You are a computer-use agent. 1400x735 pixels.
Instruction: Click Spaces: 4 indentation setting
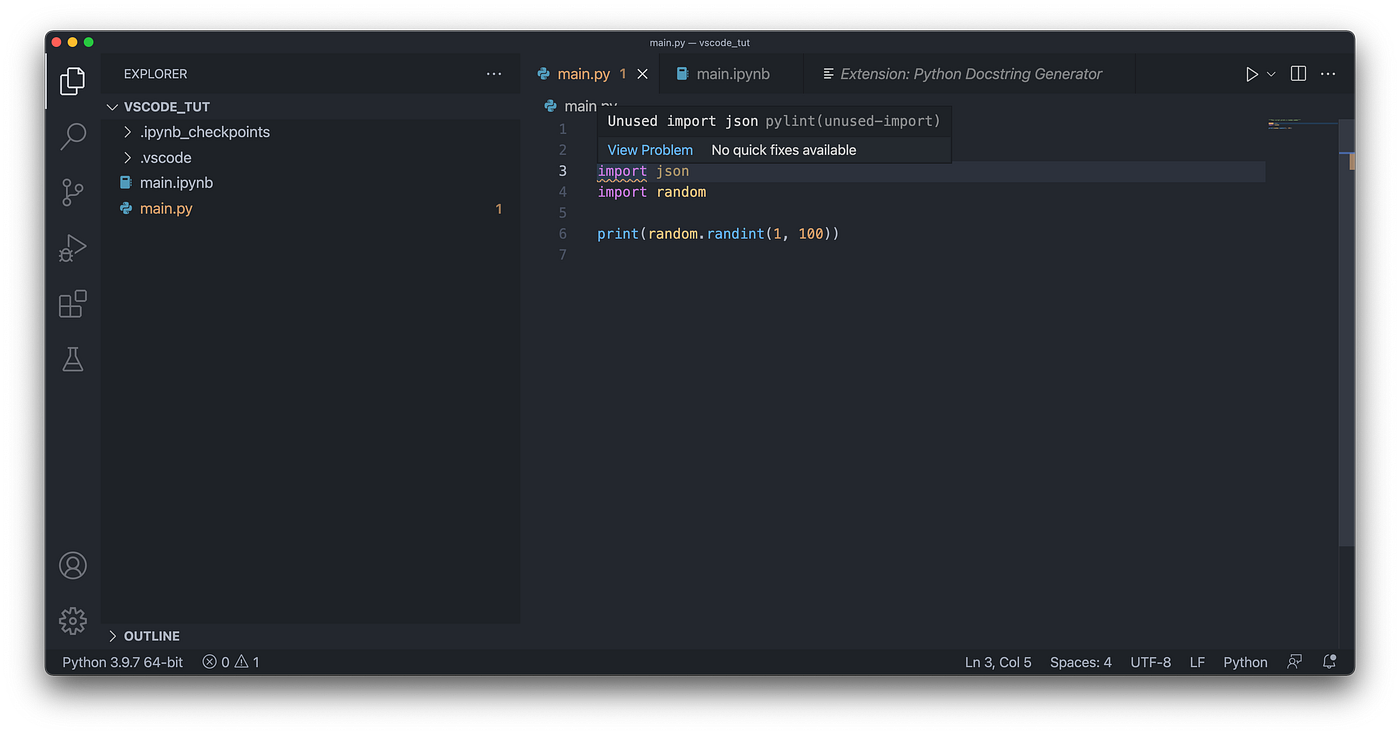click(x=1080, y=661)
